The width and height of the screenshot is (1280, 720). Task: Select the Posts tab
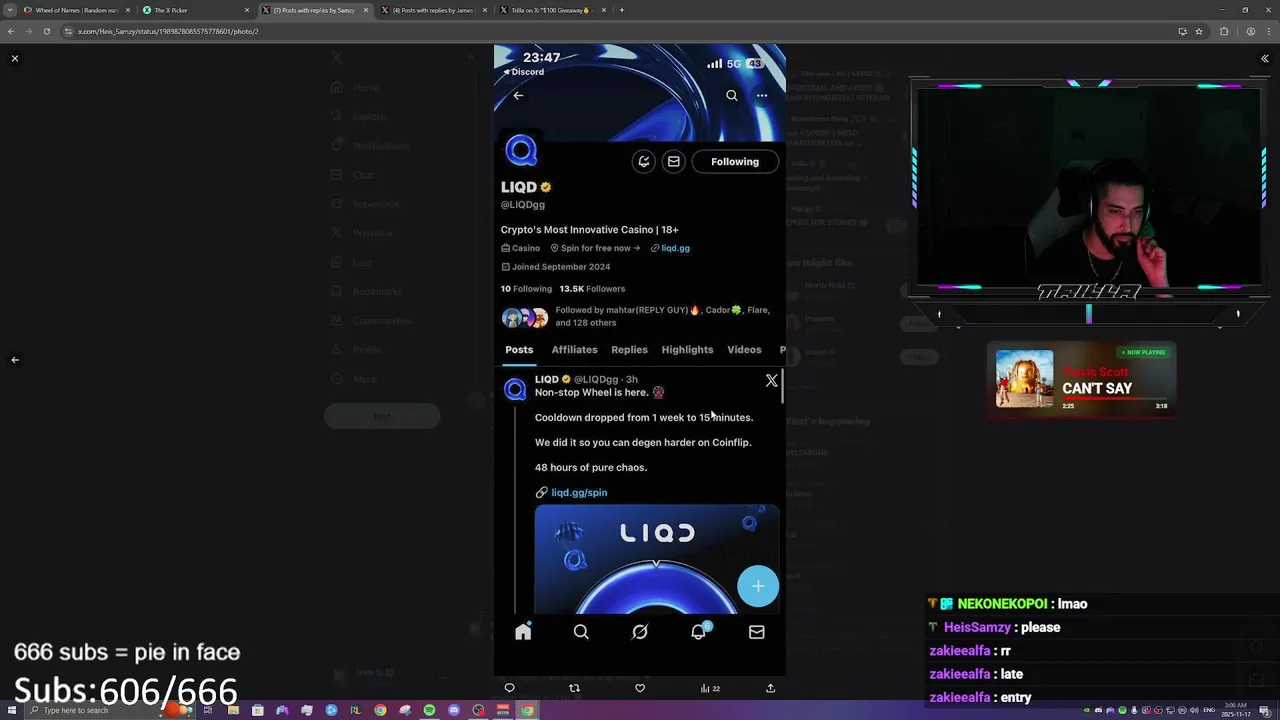coord(519,350)
